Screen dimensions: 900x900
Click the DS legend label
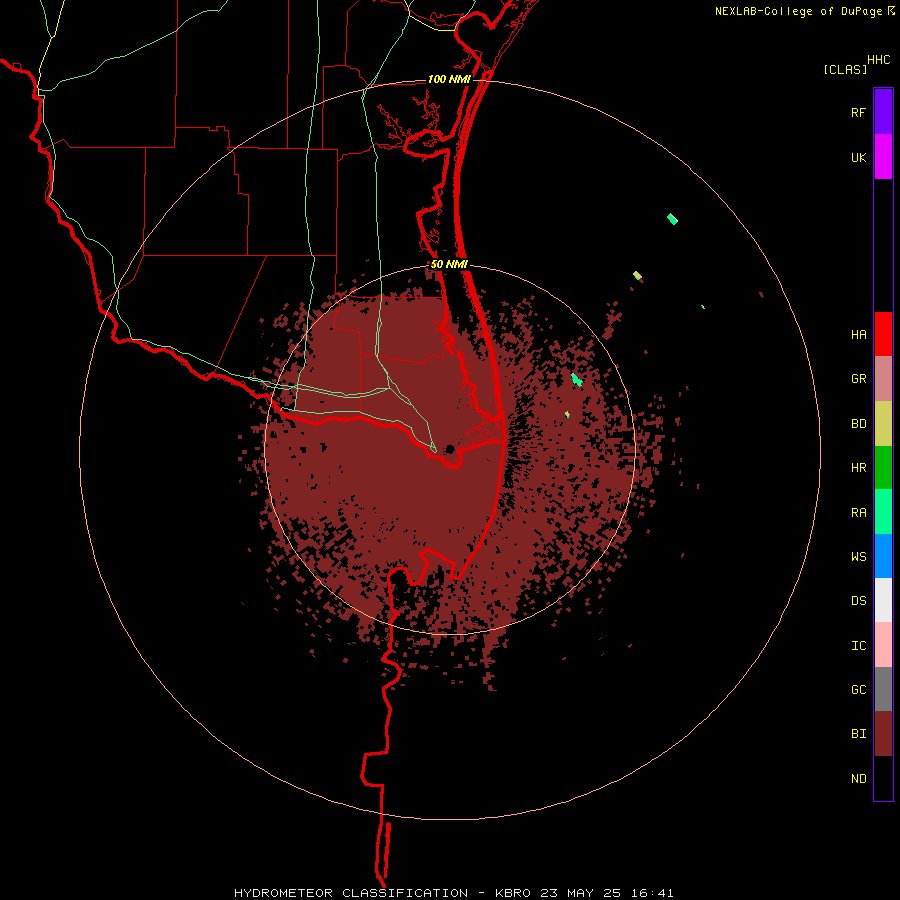click(858, 601)
